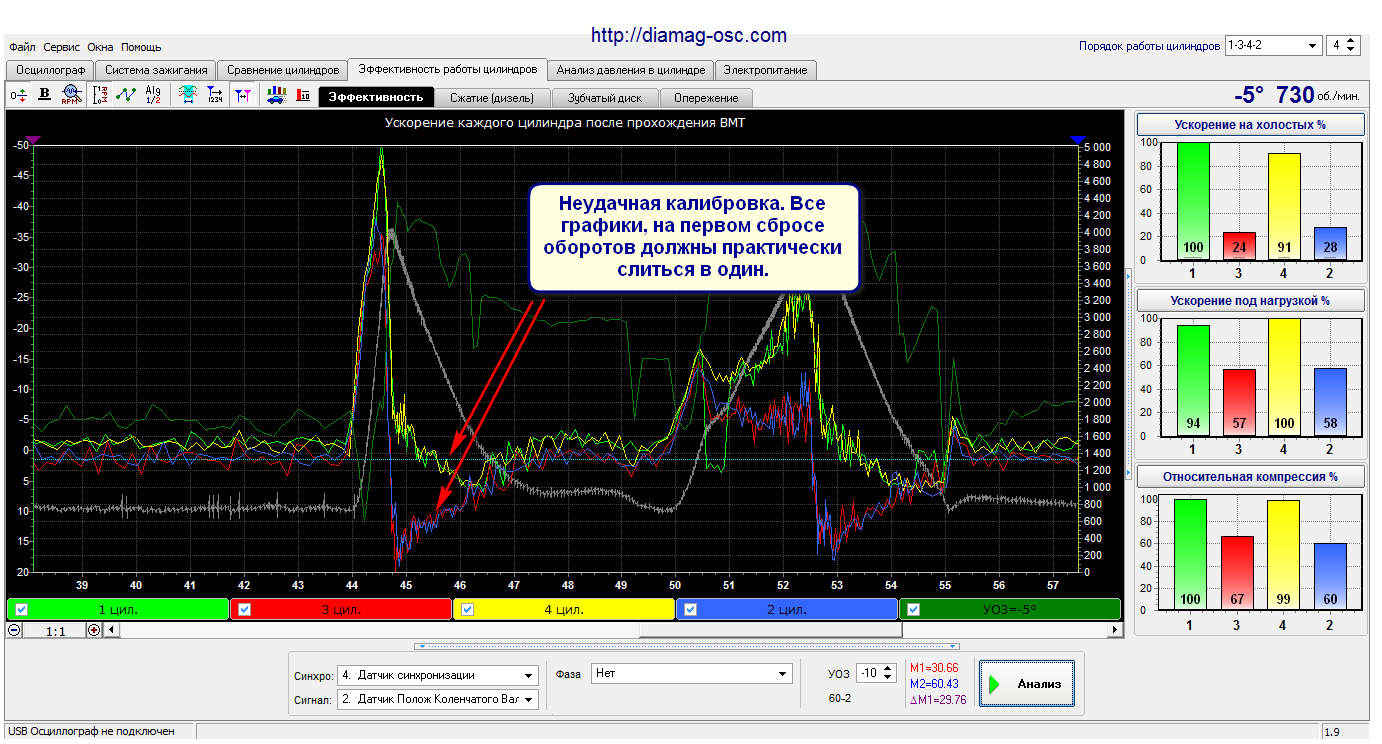Click the 730 об./мин. RPM readout

(1318, 96)
